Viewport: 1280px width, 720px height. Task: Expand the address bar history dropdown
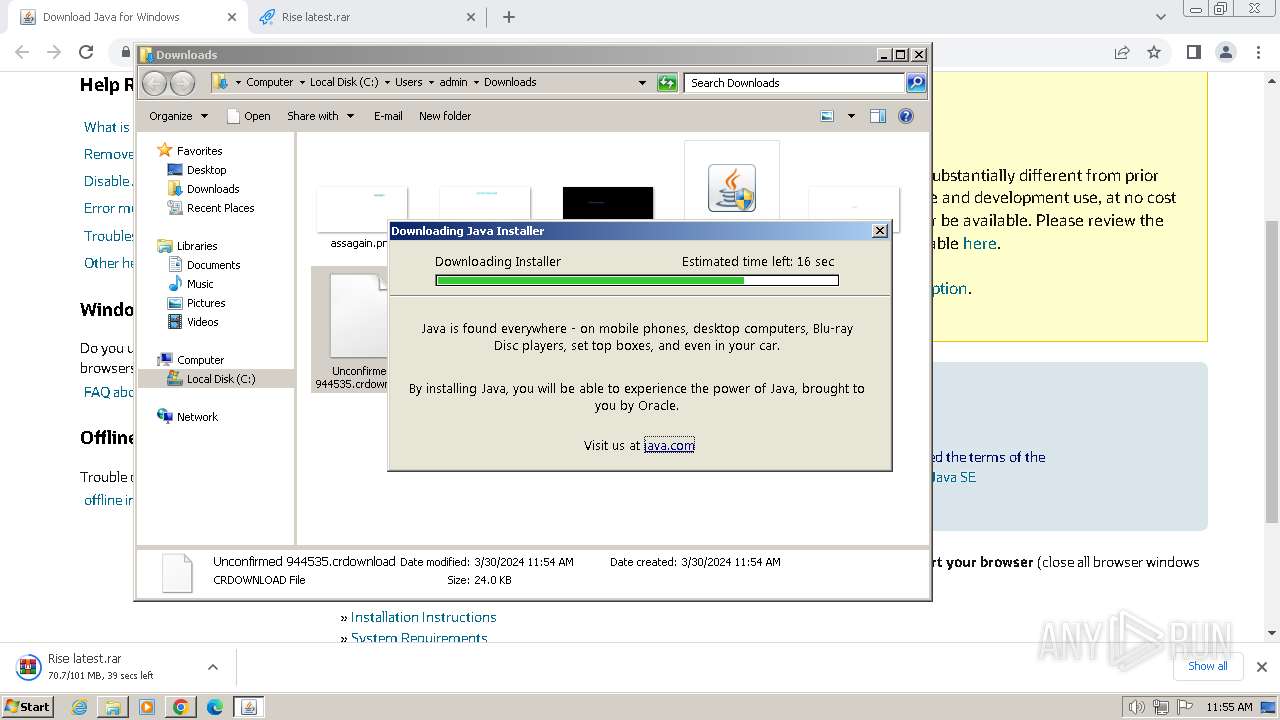point(642,83)
